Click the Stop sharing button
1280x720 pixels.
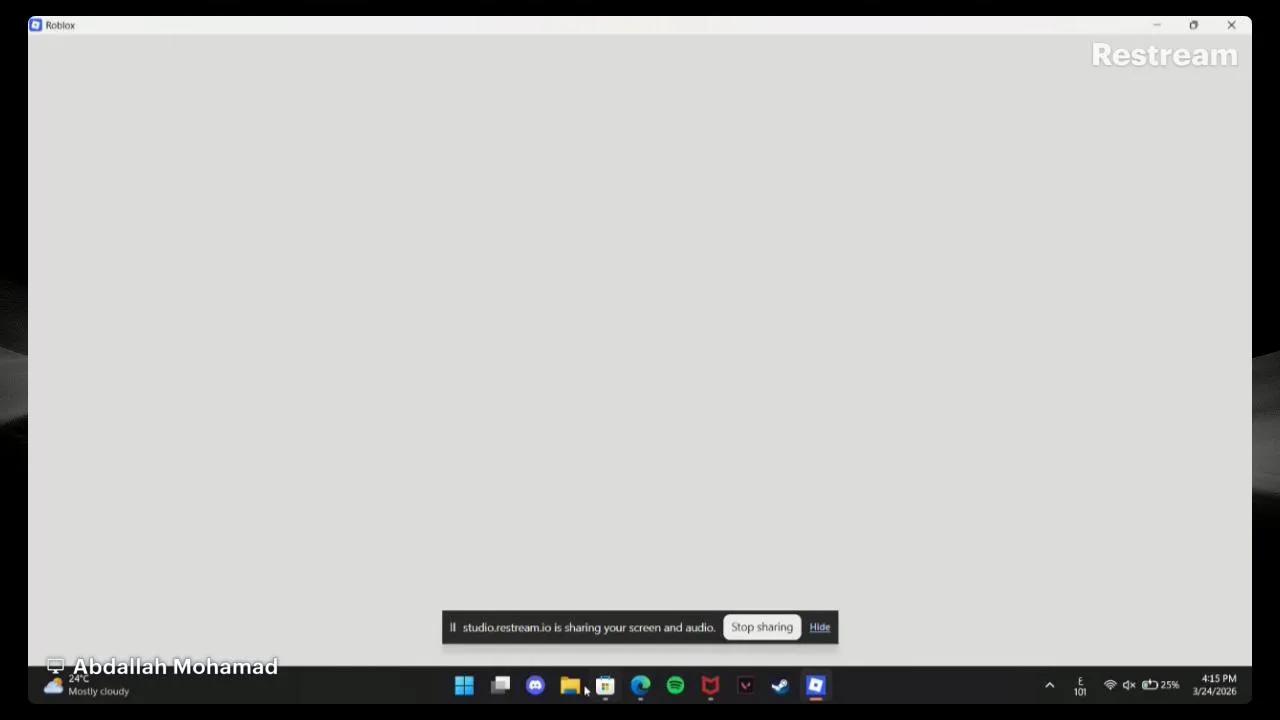coord(762,627)
